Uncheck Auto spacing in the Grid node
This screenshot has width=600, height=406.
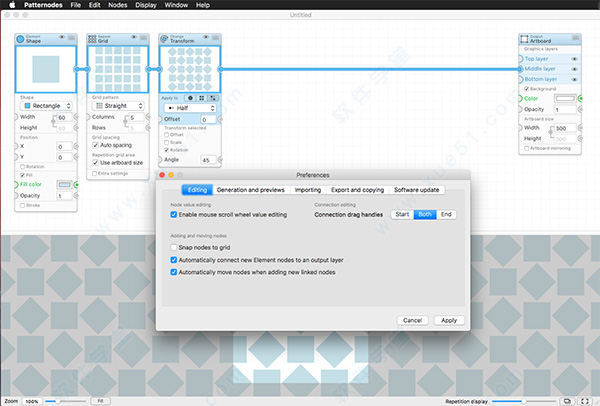point(95,145)
